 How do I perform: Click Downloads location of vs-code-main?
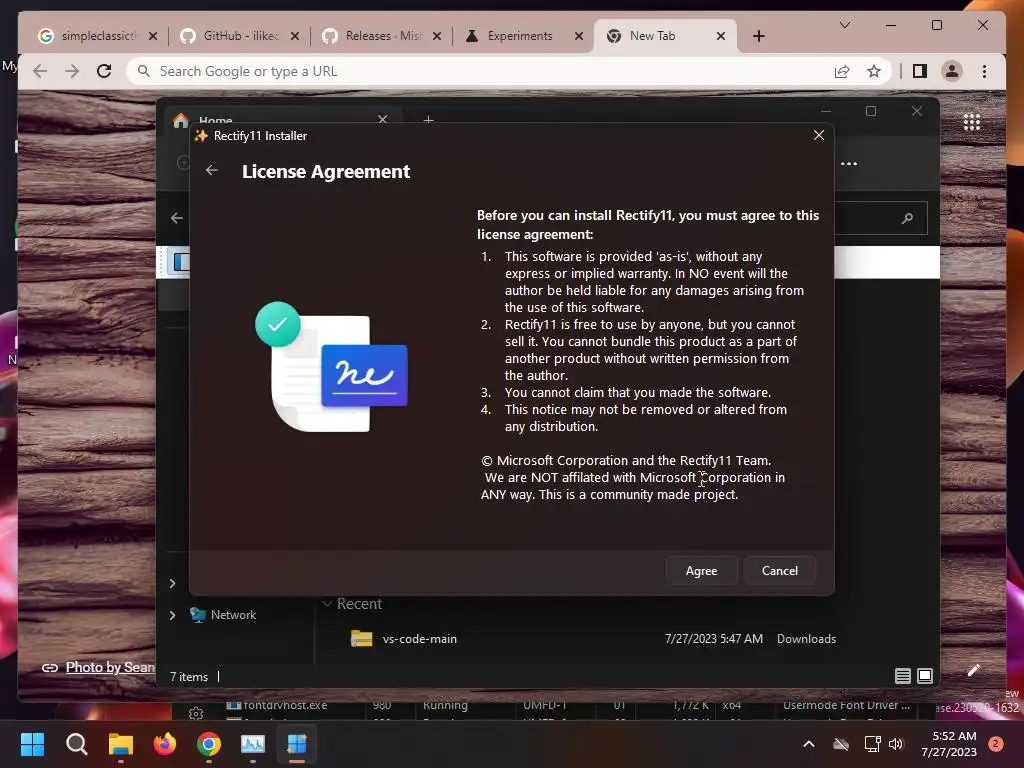coord(806,639)
